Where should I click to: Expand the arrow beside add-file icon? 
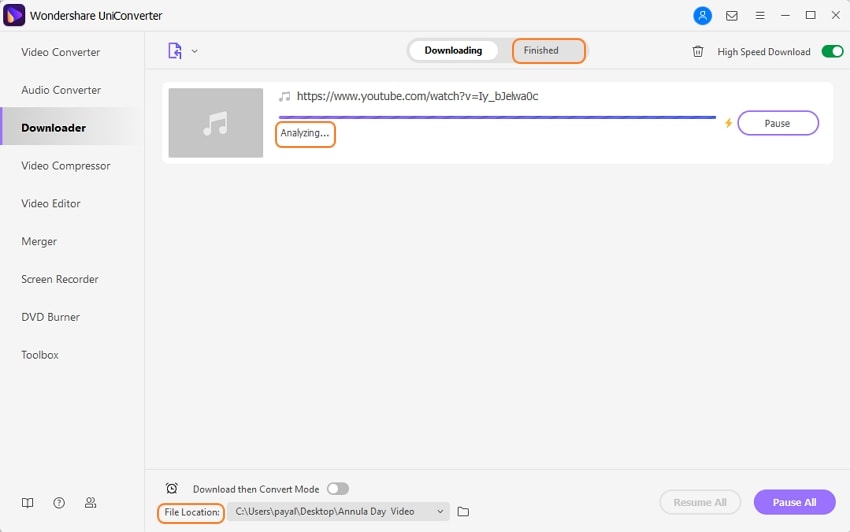[x=195, y=51]
